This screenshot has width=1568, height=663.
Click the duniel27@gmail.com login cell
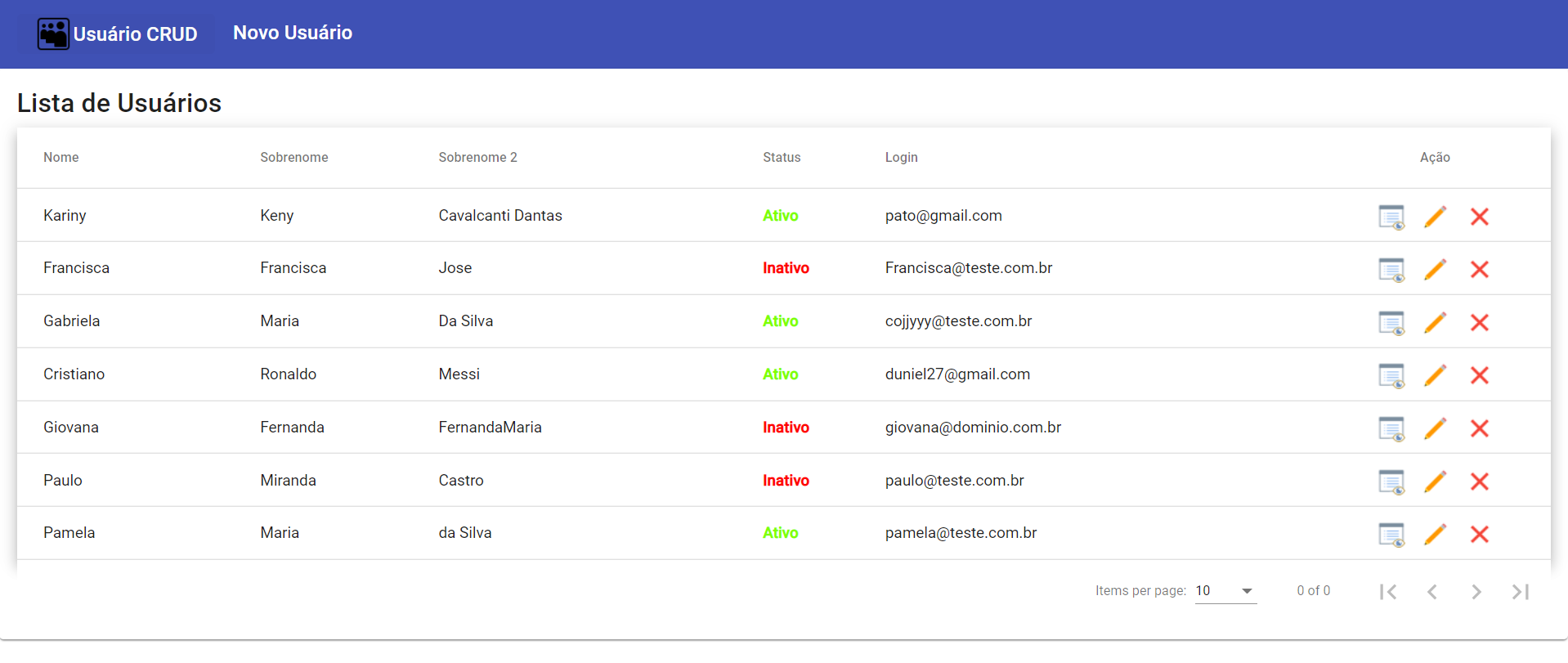coord(957,374)
